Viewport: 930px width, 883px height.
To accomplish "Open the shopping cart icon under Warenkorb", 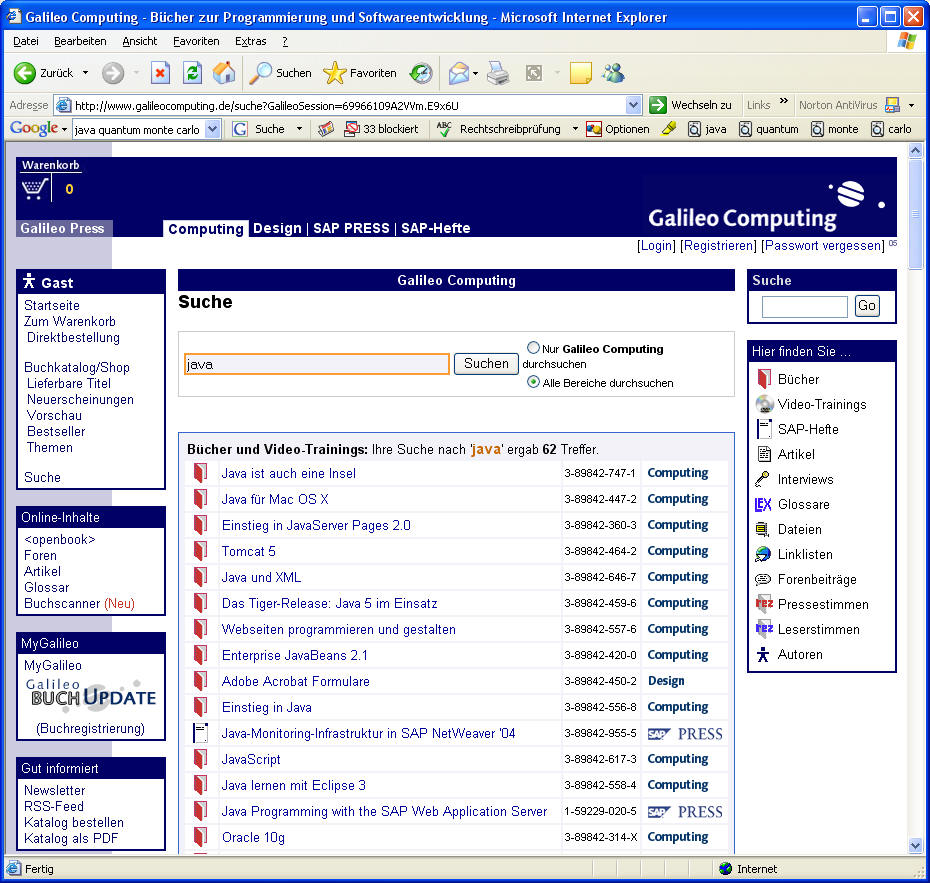I will (x=36, y=189).
